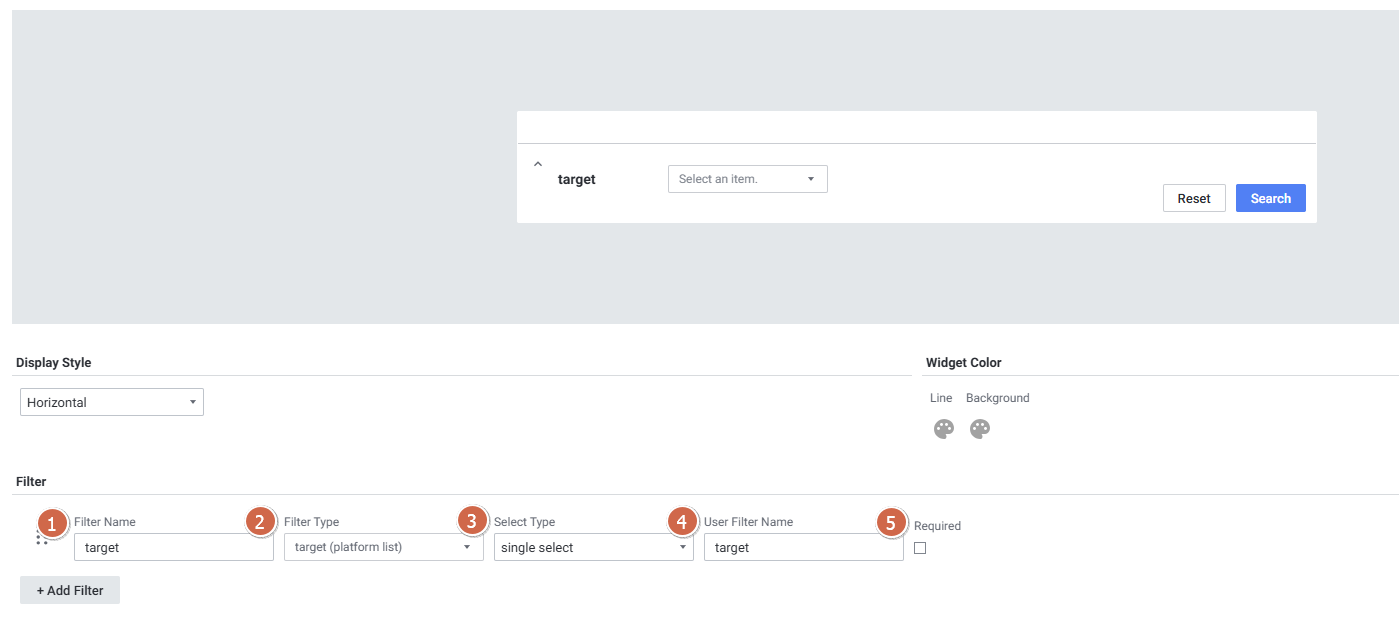Click the numbered badge 4 marker
Screen dimensions: 1399x628
tap(682, 522)
